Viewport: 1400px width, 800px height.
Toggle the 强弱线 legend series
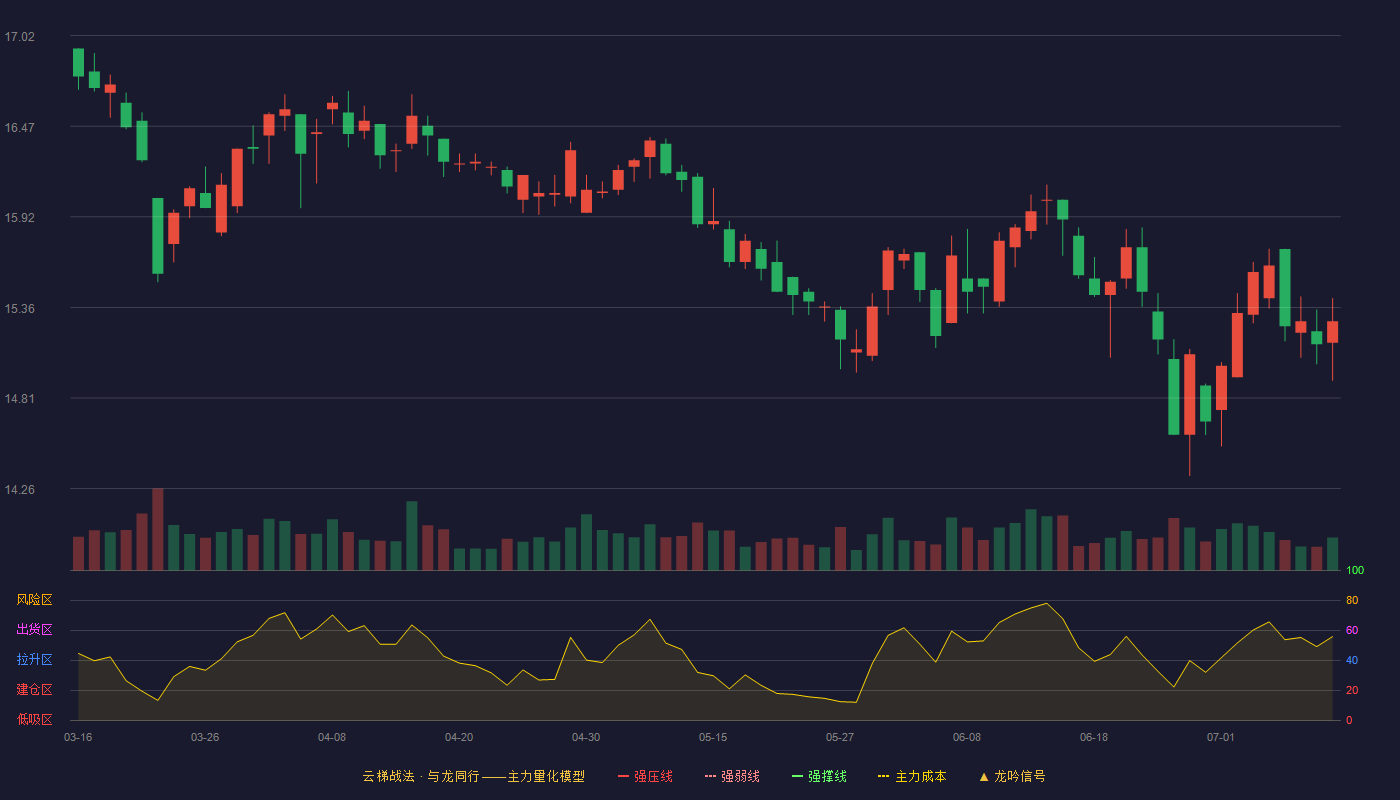click(732, 776)
